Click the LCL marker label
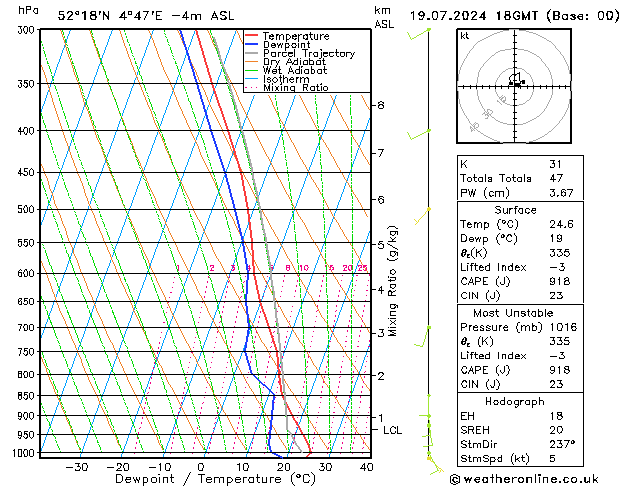This screenshot has height=486, width=629. point(392,430)
